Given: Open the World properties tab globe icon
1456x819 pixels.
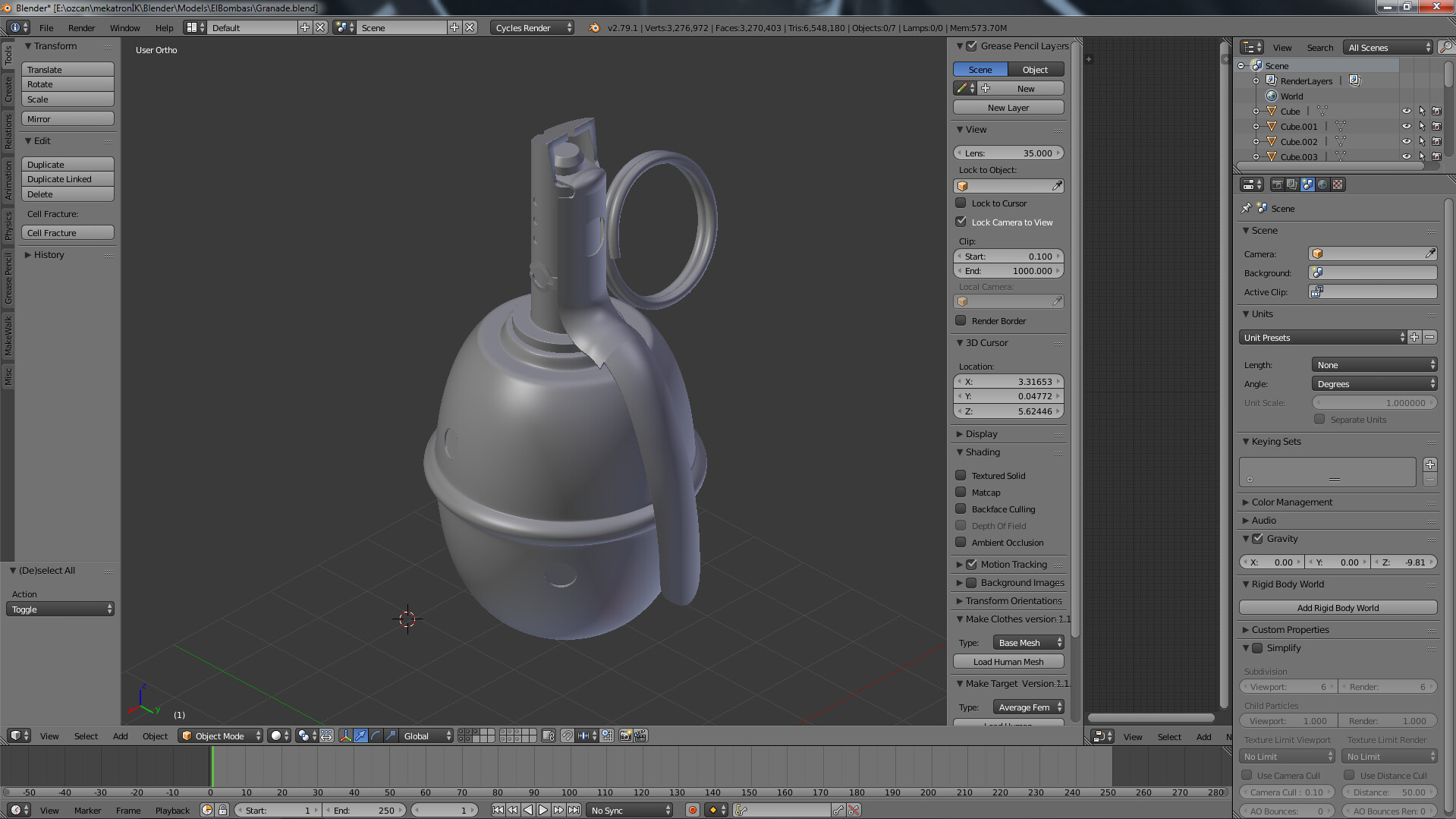Looking at the screenshot, I should pos(1322,184).
